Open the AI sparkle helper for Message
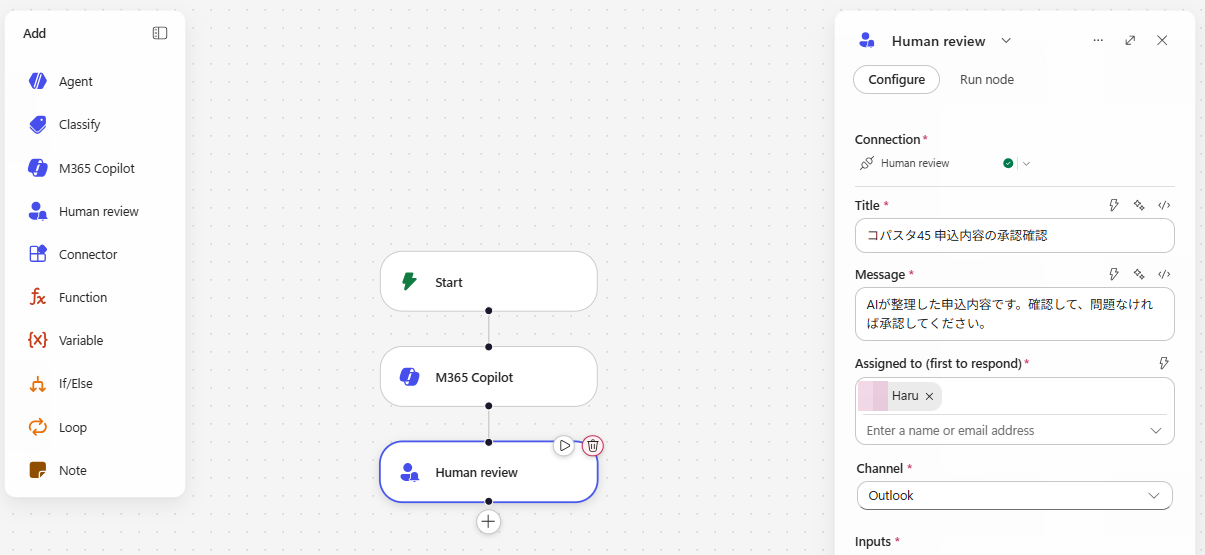 [x=1139, y=274]
